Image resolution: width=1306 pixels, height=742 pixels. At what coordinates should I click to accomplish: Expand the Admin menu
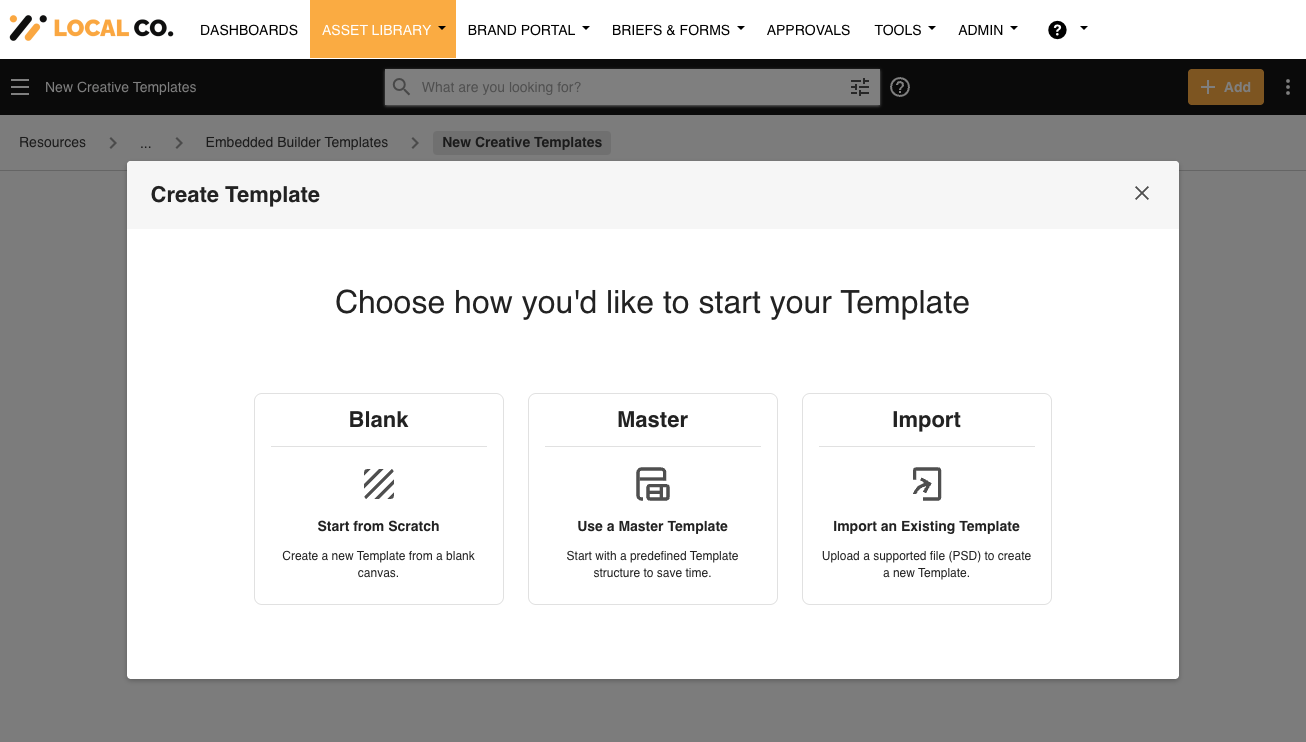coord(988,30)
